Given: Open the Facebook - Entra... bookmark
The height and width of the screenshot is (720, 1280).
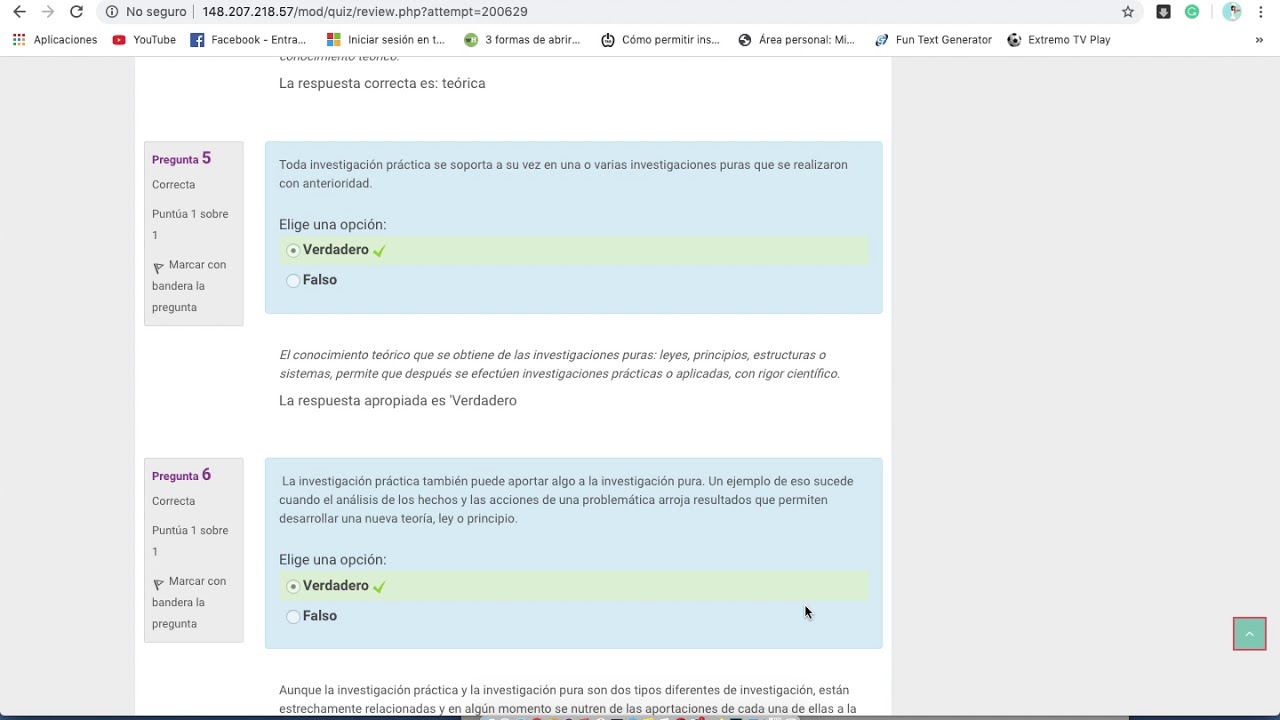Looking at the screenshot, I should 248,40.
